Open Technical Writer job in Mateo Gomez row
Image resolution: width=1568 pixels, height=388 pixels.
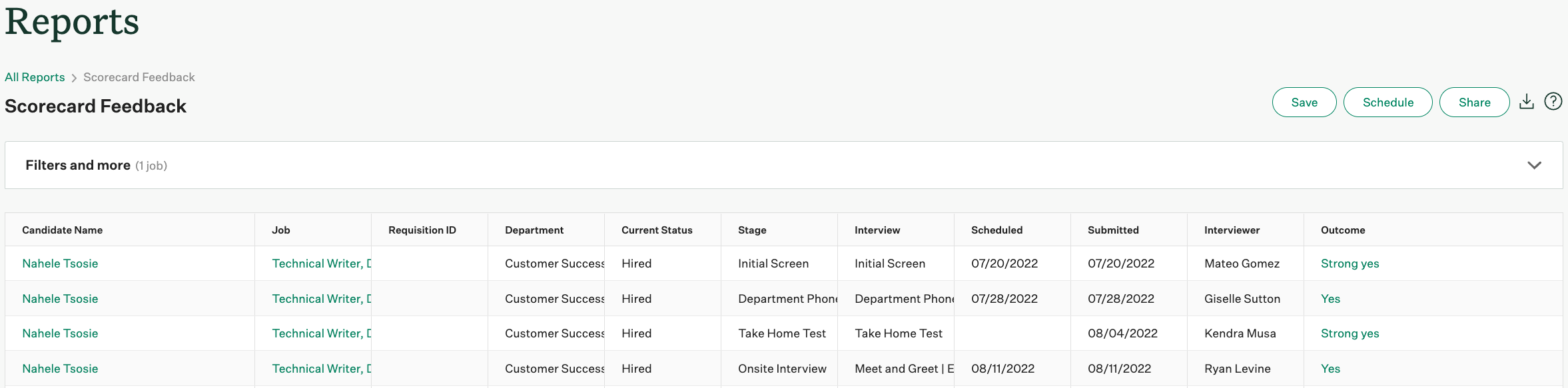(321, 264)
